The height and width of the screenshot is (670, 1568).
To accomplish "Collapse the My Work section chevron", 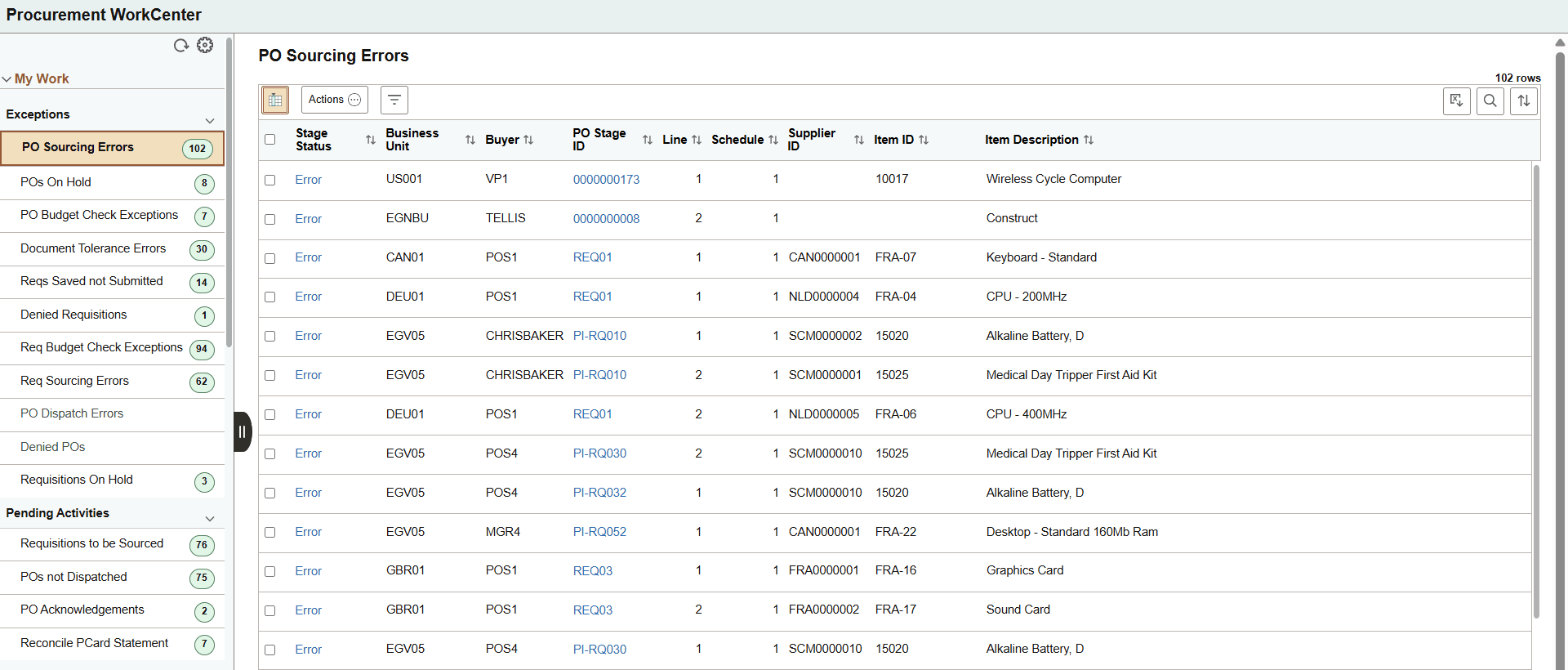I will [7, 79].
